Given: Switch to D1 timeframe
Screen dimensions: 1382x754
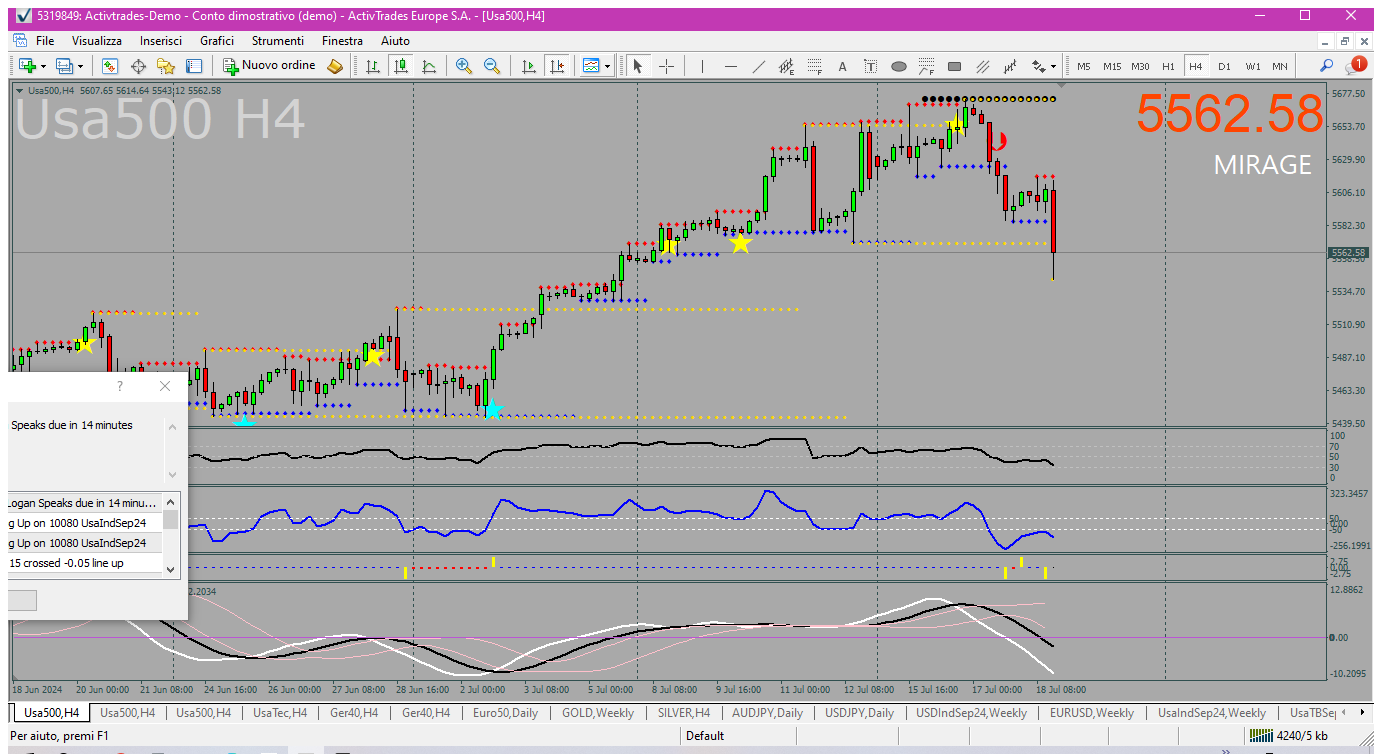Looking at the screenshot, I should (1224, 66).
